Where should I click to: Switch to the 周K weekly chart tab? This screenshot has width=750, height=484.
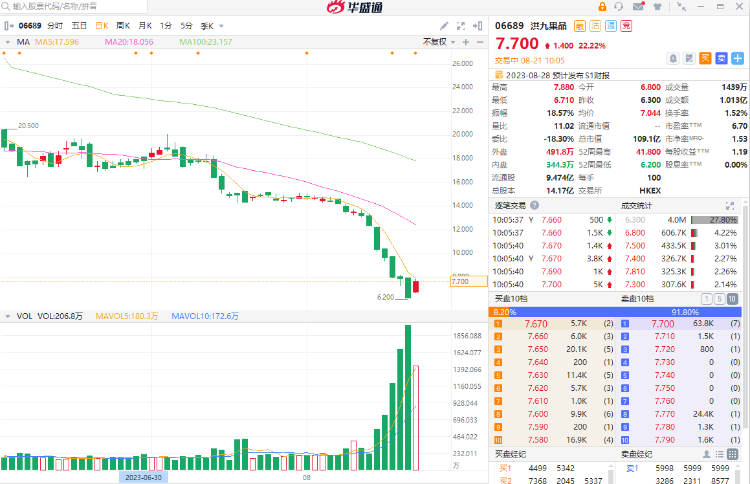click(x=123, y=26)
